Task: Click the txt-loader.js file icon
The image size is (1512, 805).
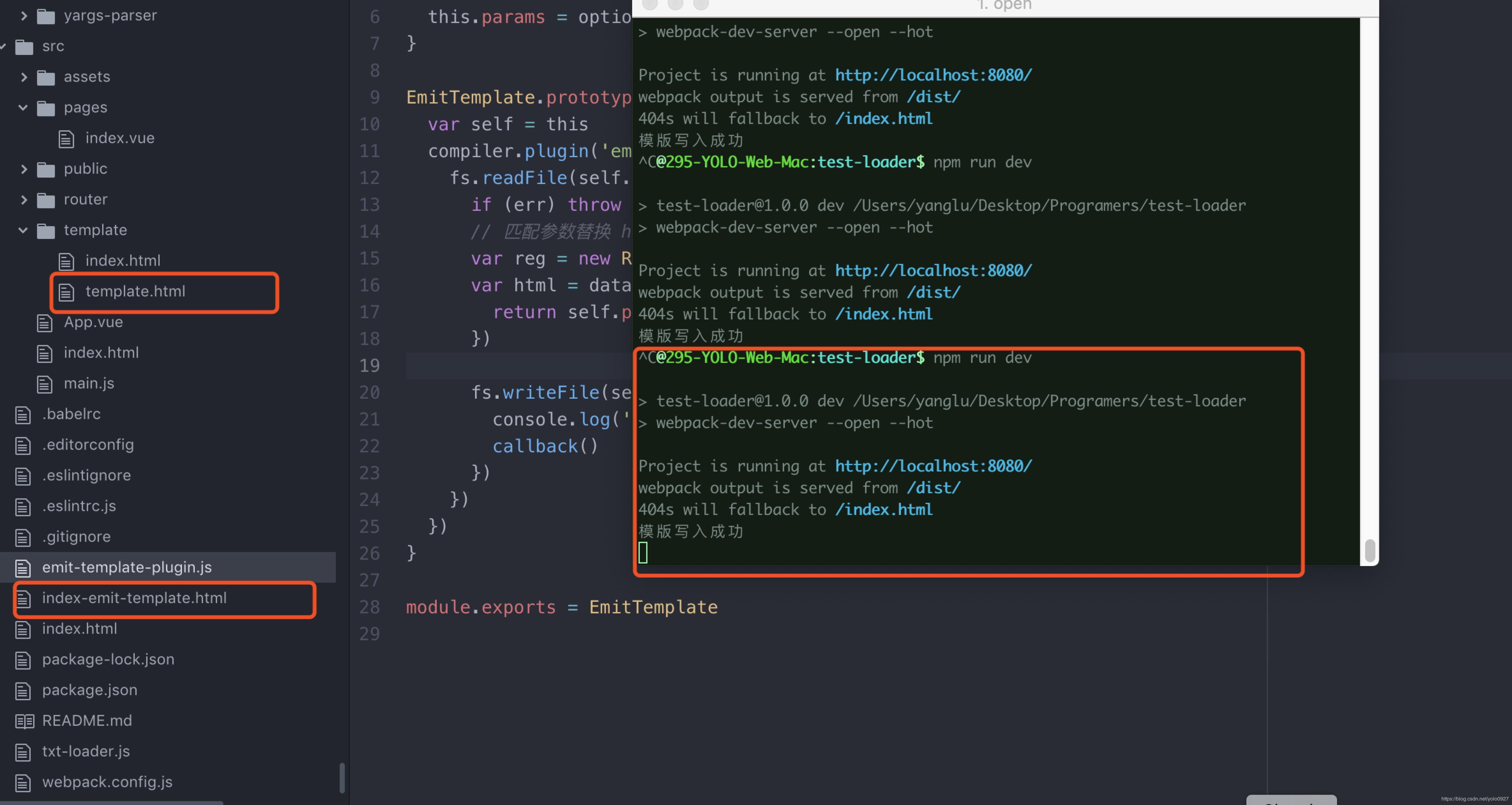Action: pos(24,751)
